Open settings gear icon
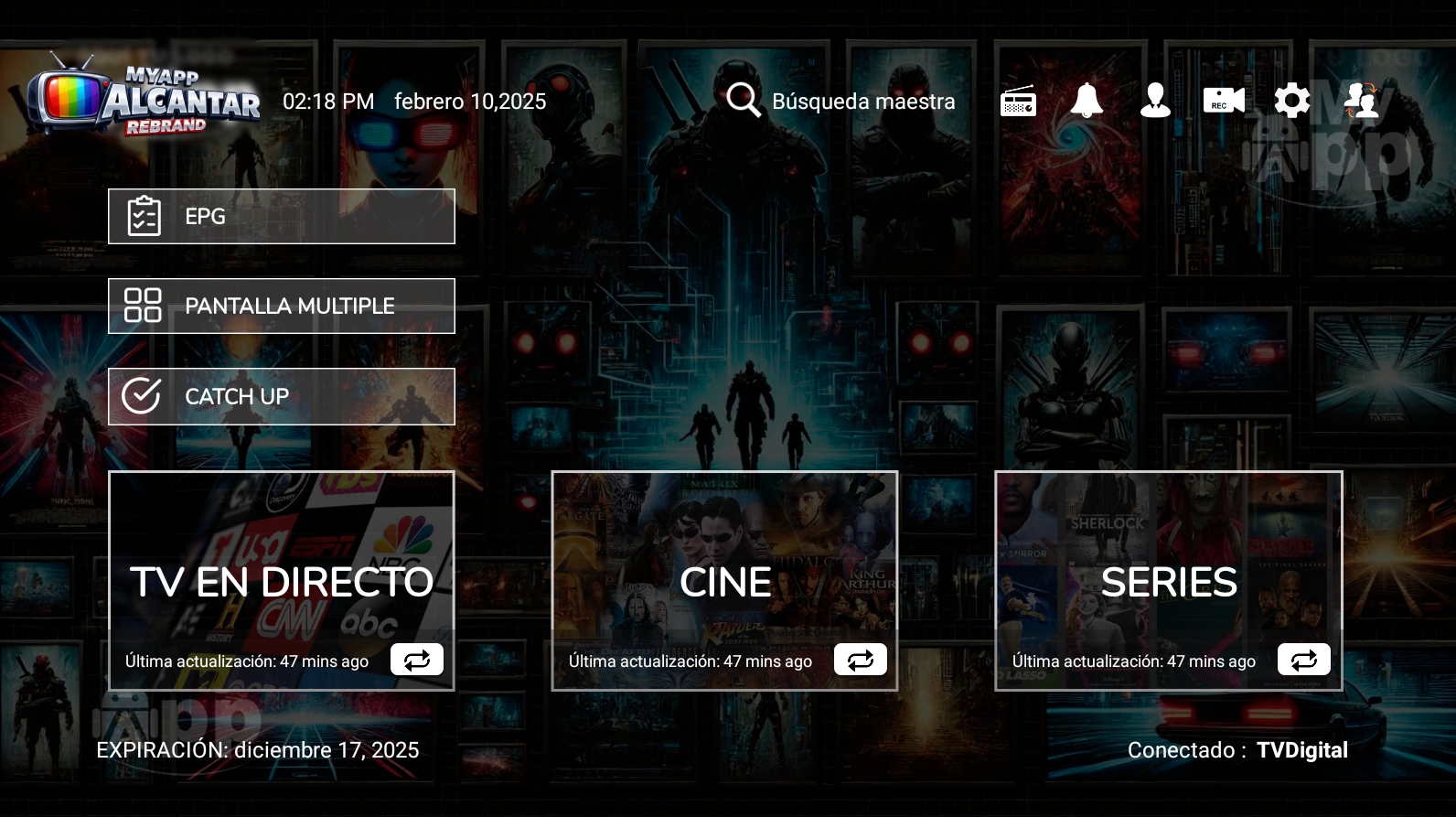 pyautogui.click(x=1291, y=101)
